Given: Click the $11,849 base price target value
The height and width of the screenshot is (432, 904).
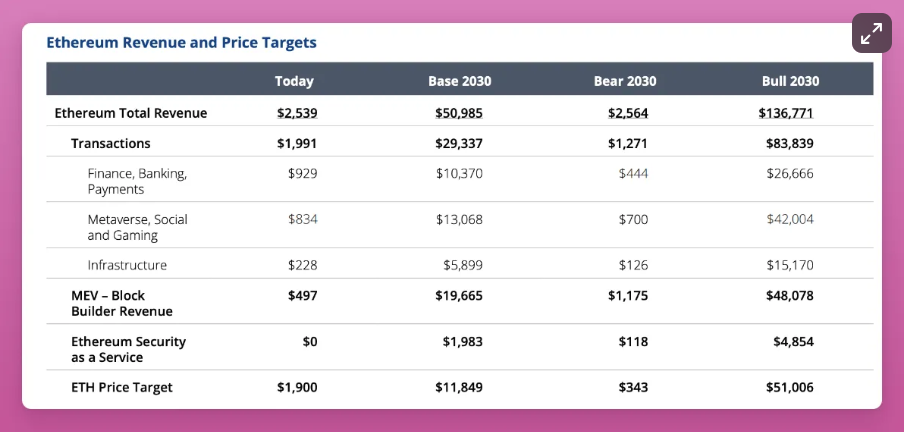Looking at the screenshot, I should pos(459,387).
